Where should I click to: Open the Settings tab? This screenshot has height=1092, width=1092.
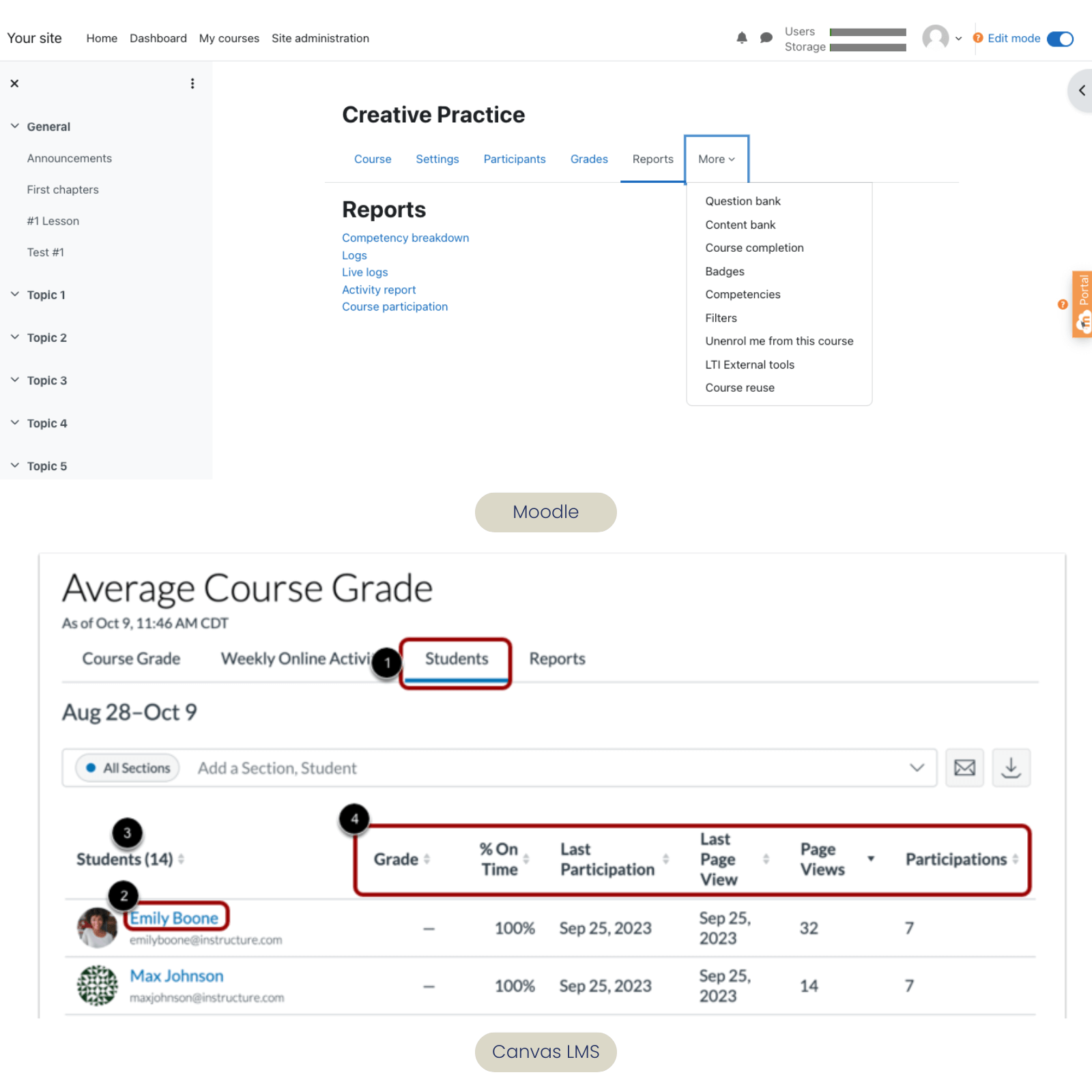point(437,159)
